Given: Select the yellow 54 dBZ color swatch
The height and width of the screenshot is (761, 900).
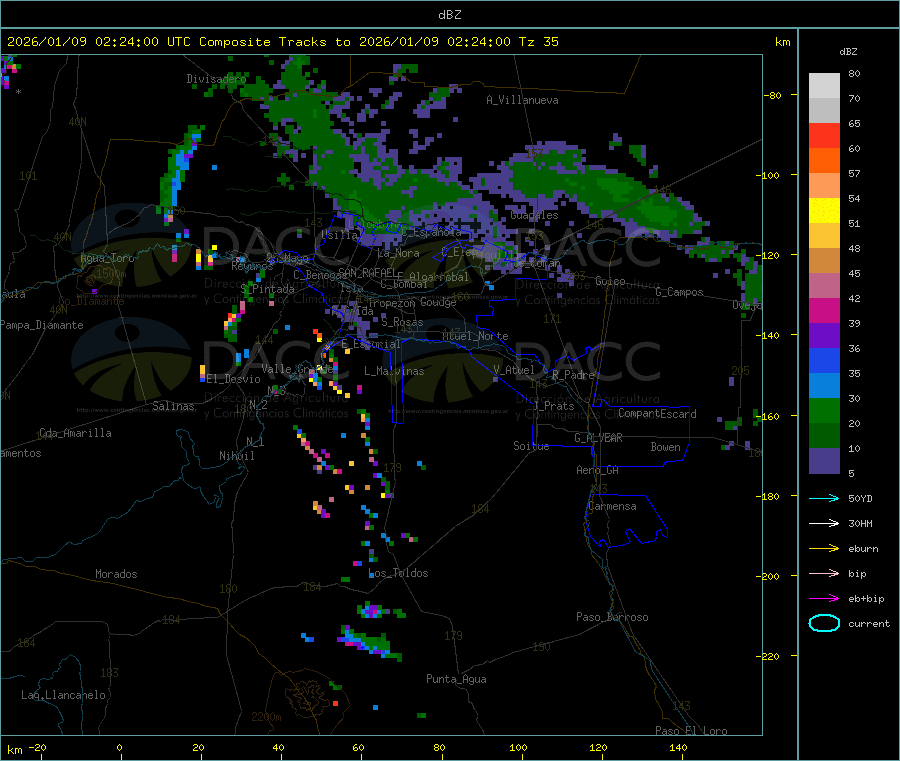Looking at the screenshot, I should (x=824, y=211).
